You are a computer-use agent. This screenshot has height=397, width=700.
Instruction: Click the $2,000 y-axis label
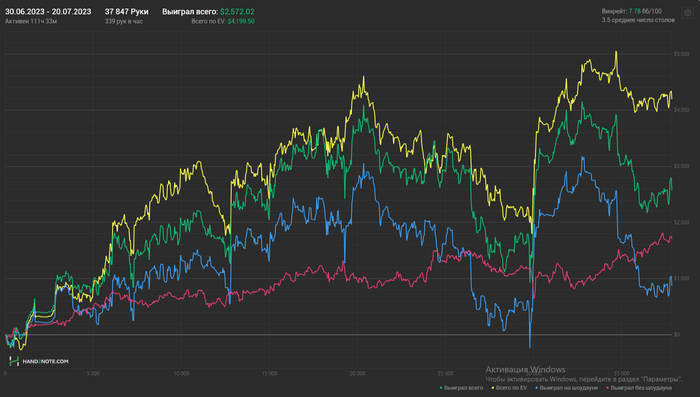coord(681,222)
